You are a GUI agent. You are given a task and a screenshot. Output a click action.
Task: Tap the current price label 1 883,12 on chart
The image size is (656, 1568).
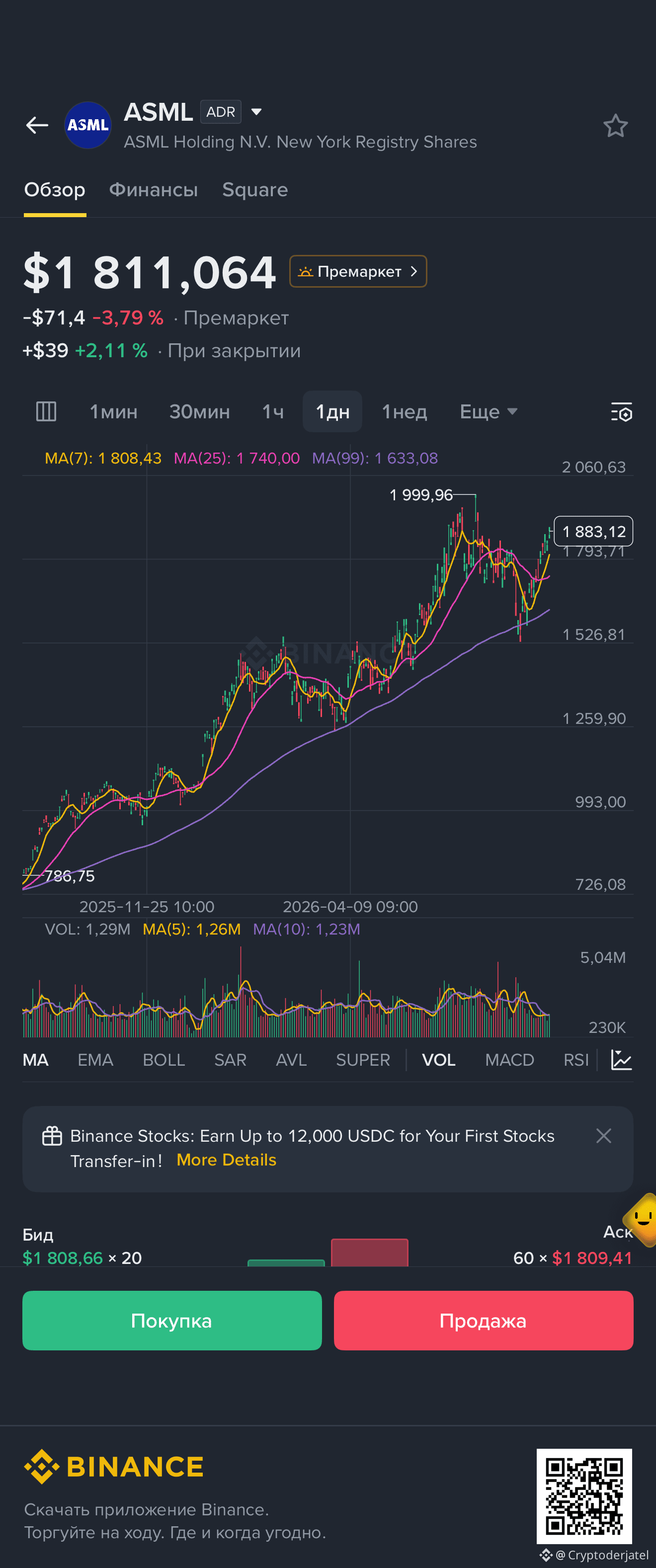click(x=594, y=532)
